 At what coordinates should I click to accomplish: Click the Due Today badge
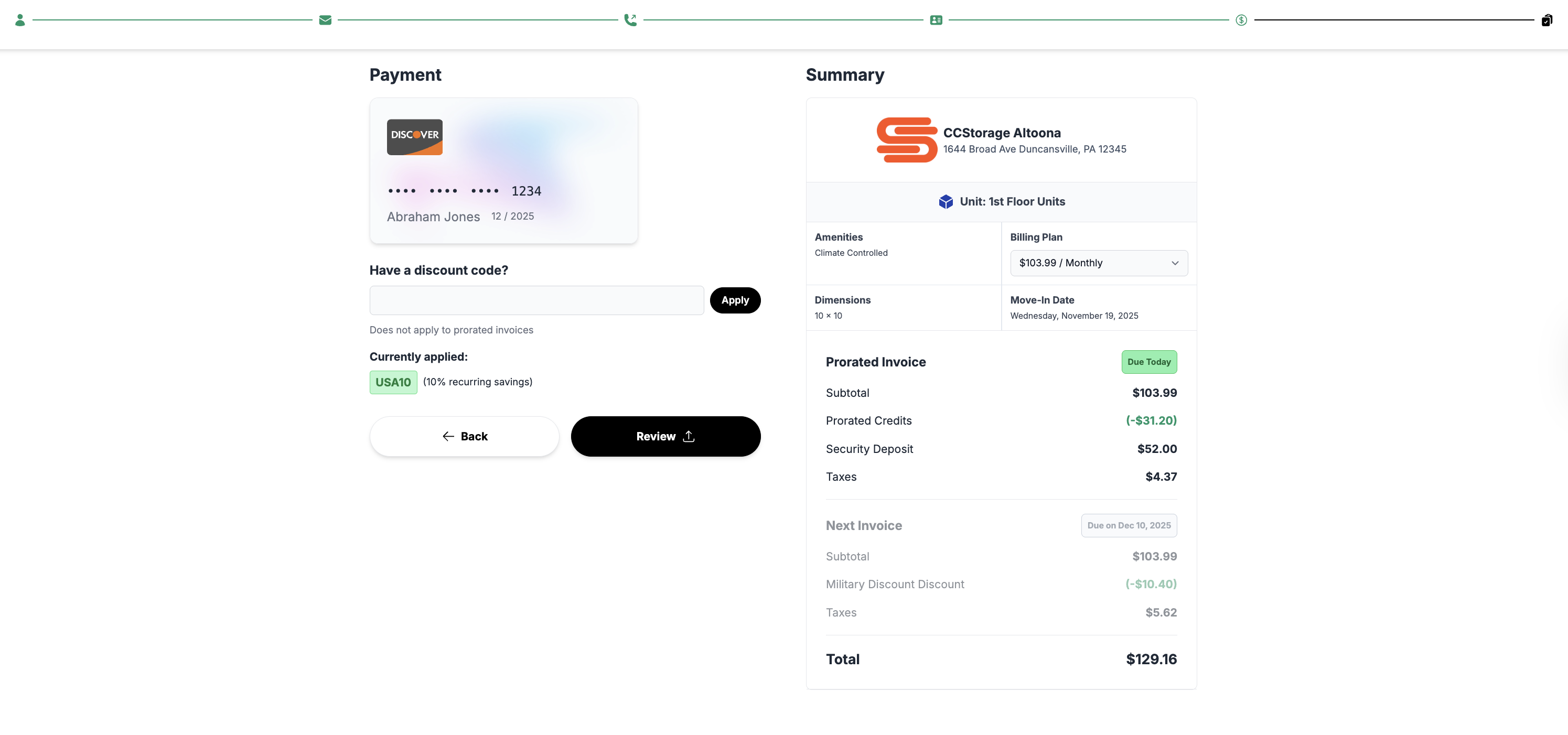1148,361
